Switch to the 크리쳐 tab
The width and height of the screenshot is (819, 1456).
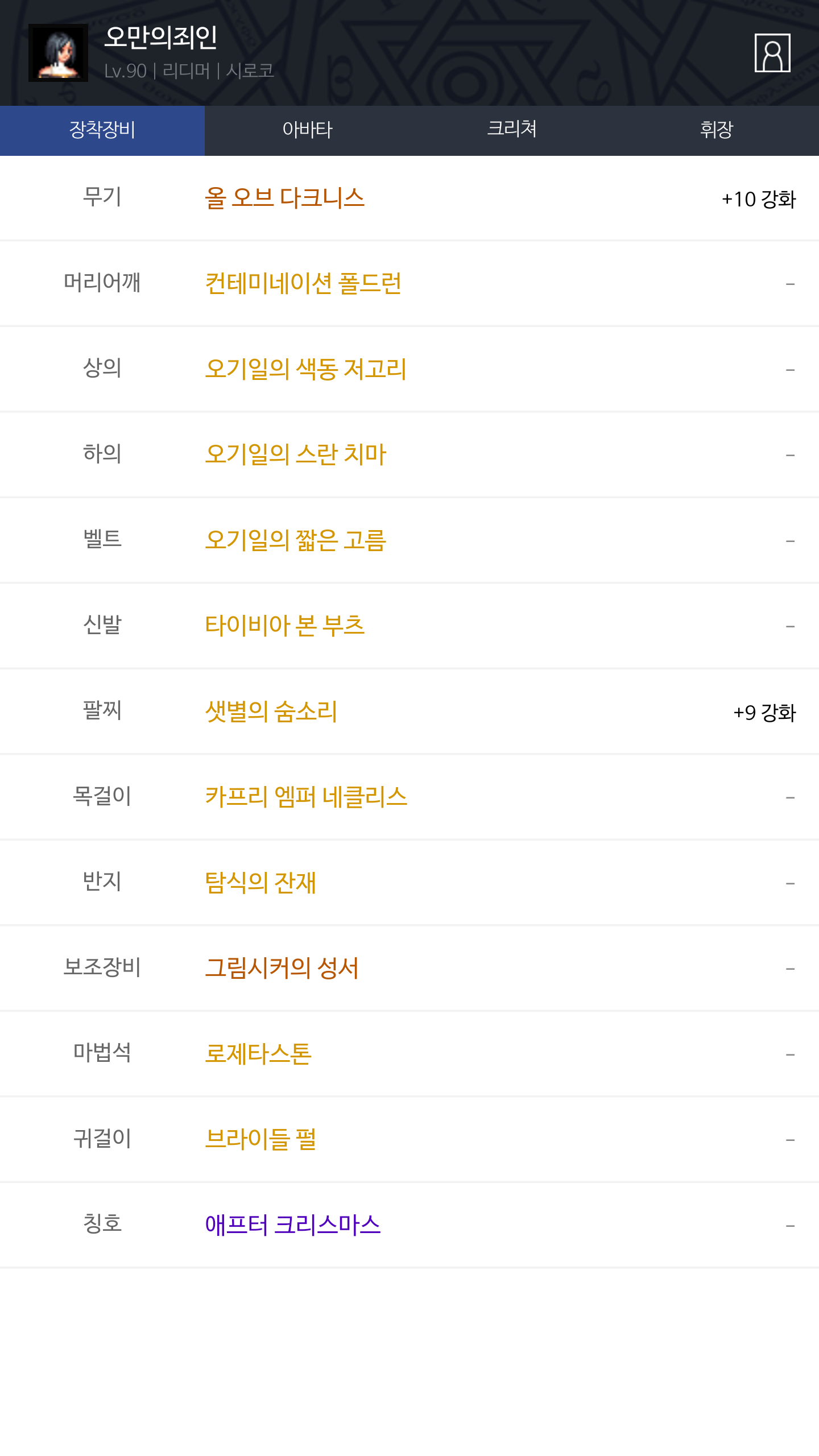coord(512,130)
